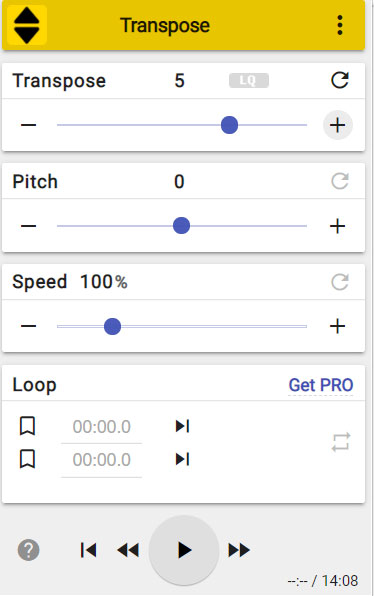Toggle the loop repeat icon

click(x=341, y=442)
